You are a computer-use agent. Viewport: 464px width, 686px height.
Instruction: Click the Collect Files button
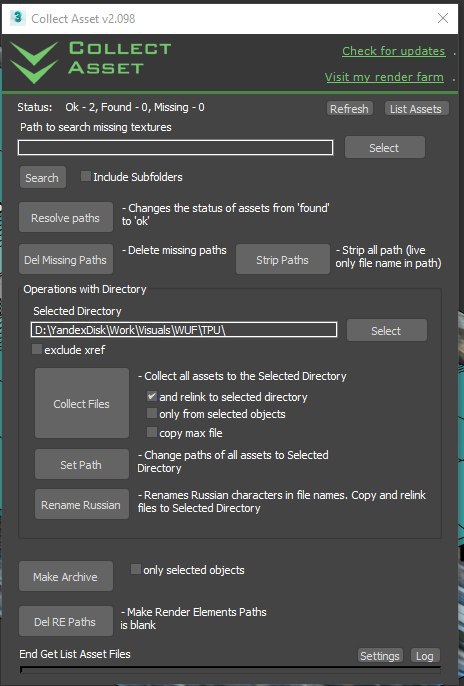tap(82, 403)
